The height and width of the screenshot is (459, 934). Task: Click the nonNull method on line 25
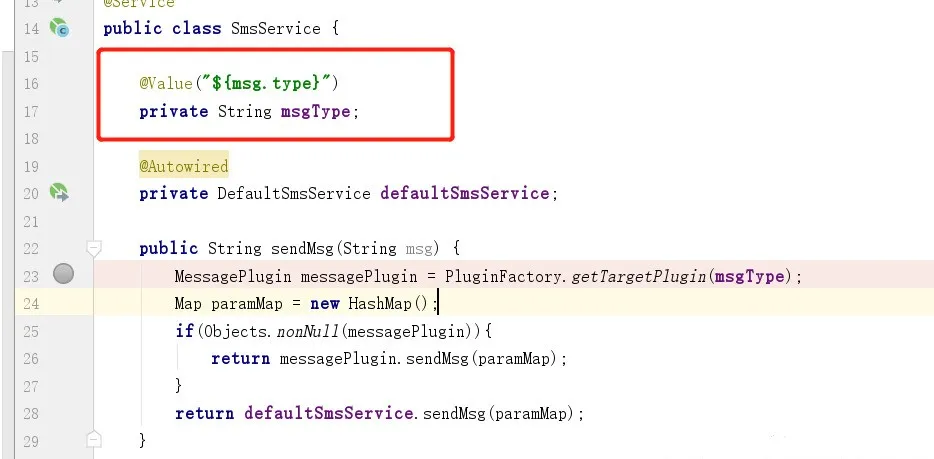pos(307,331)
